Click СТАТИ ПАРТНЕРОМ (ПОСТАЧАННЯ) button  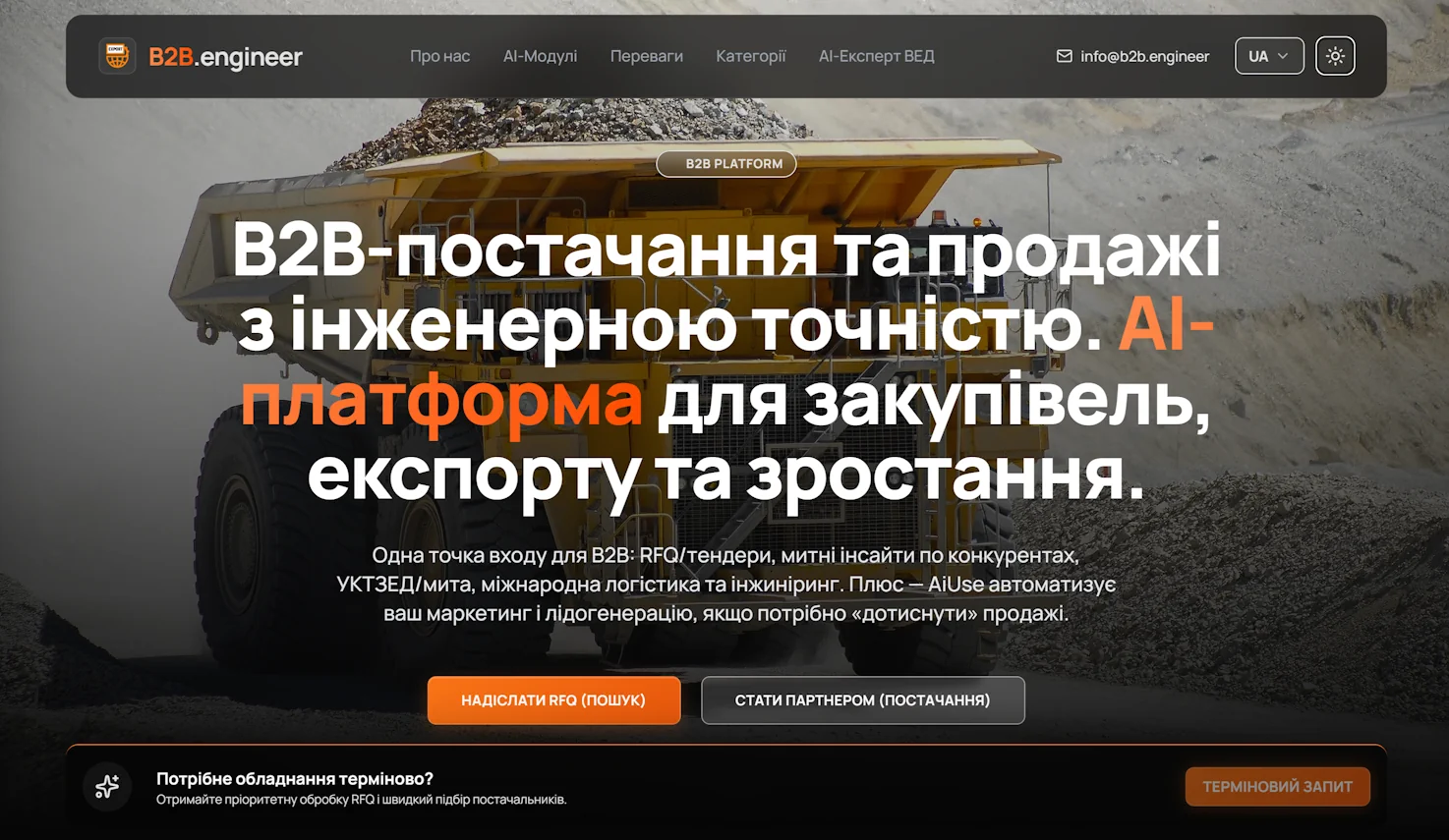[x=863, y=700]
